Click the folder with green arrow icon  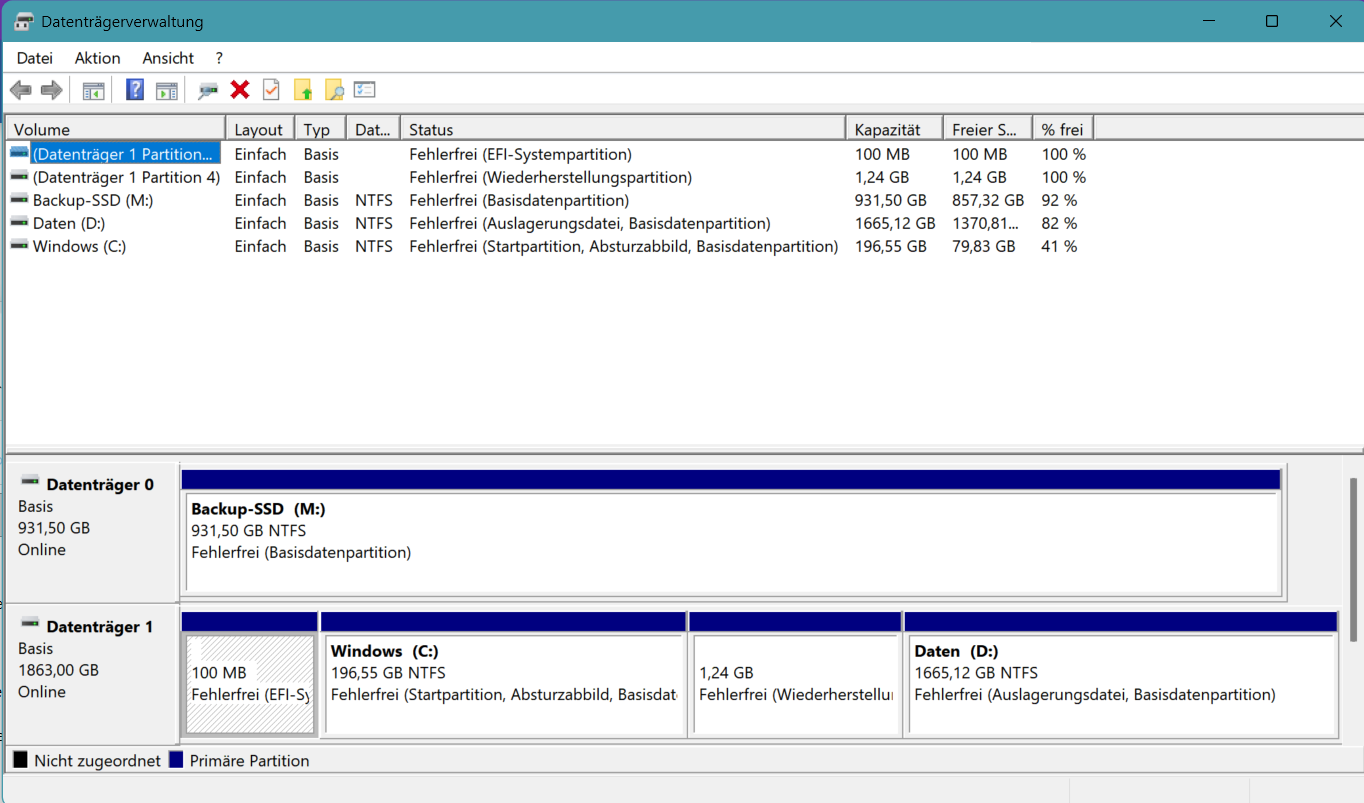coord(303,90)
